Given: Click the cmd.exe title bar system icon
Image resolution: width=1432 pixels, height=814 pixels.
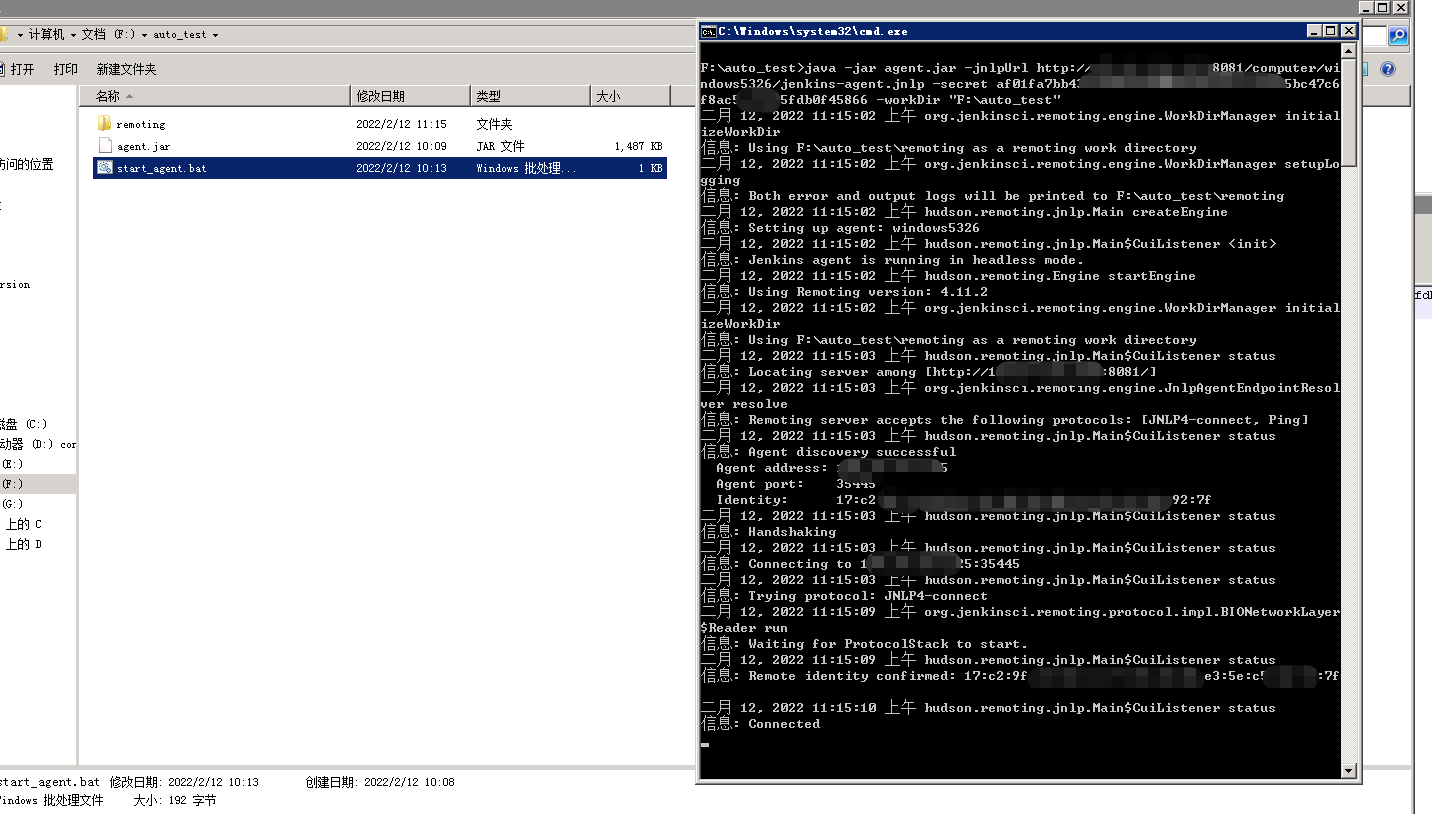Looking at the screenshot, I should pyautogui.click(x=708, y=31).
